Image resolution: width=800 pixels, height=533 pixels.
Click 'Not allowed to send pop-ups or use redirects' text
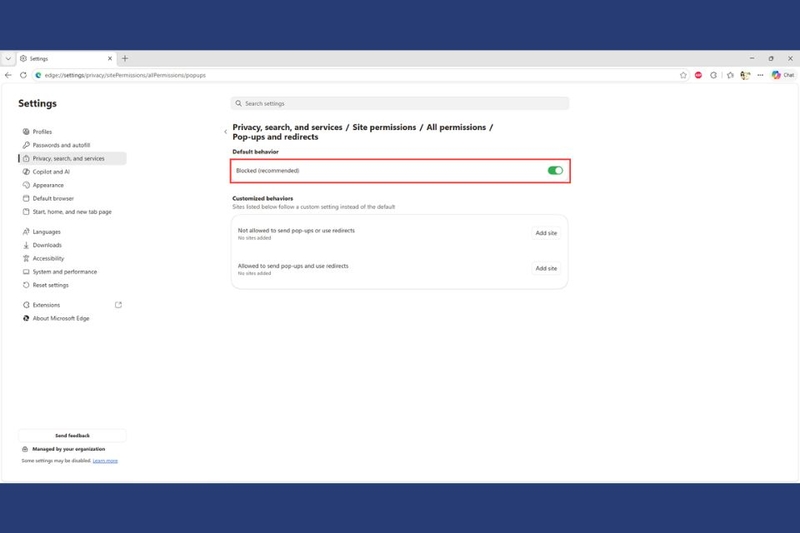point(296,231)
